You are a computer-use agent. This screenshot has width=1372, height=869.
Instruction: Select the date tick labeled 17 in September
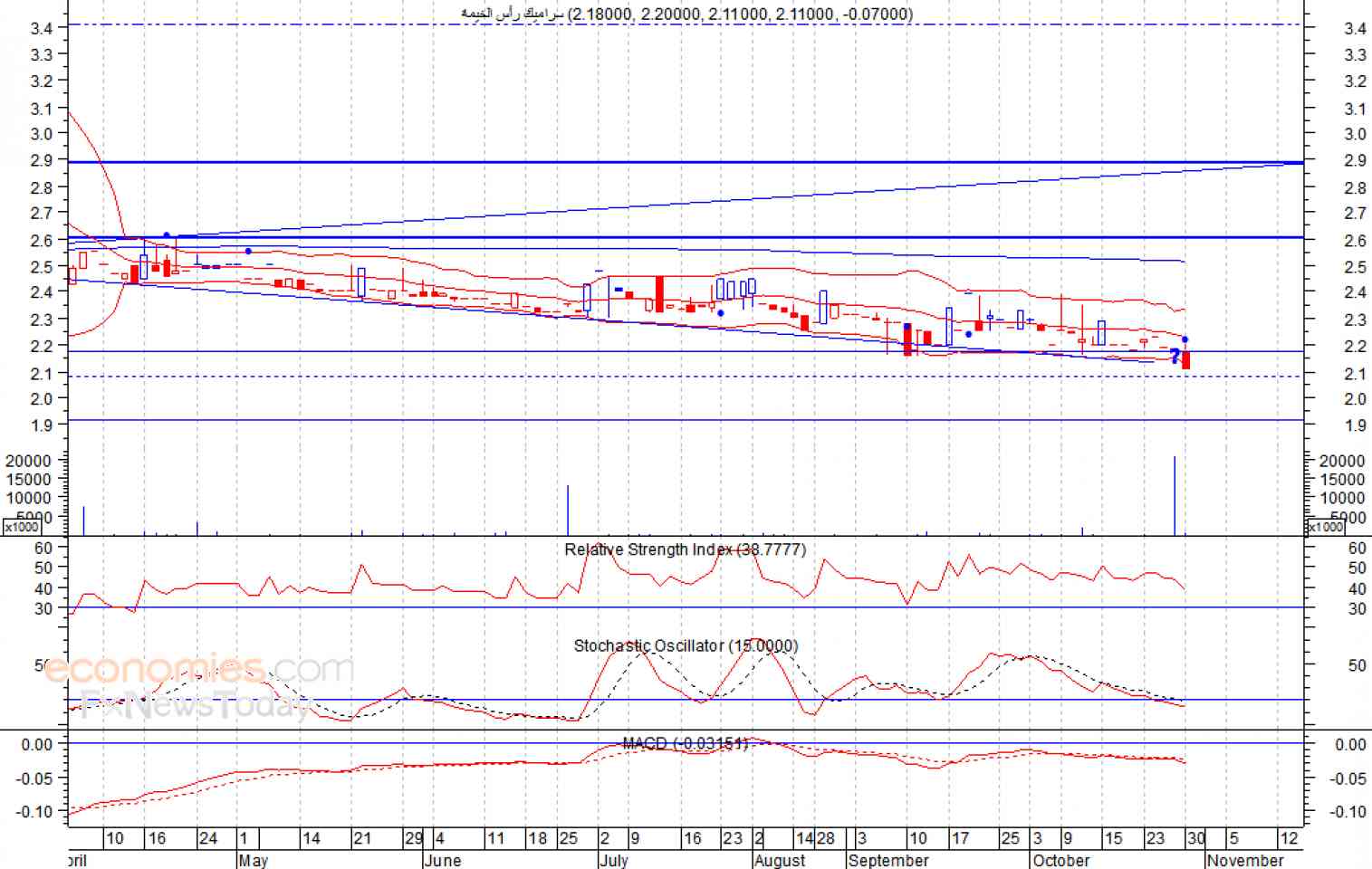[x=960, y=838]
